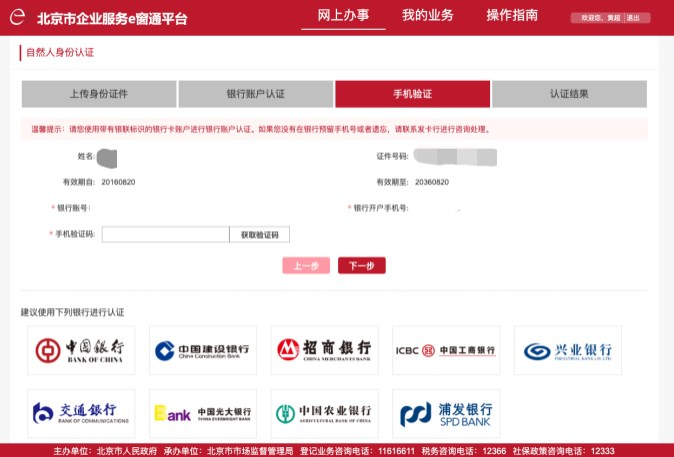This screenshot has width=674, height=457.
Task: Go to 我的业务 in top navigation
Action: pyautogui.click(x=427, y=15)
